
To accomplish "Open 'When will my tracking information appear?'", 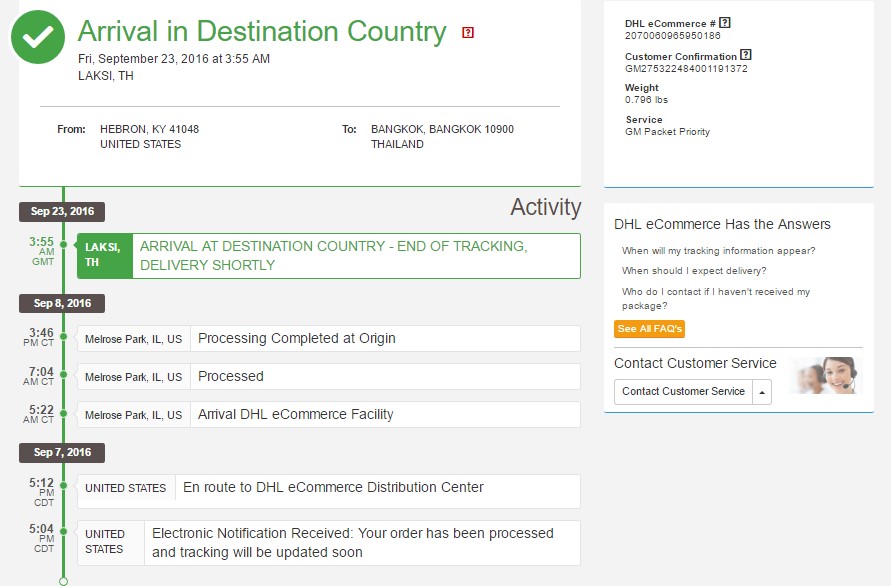I will [x=718, y=251].
